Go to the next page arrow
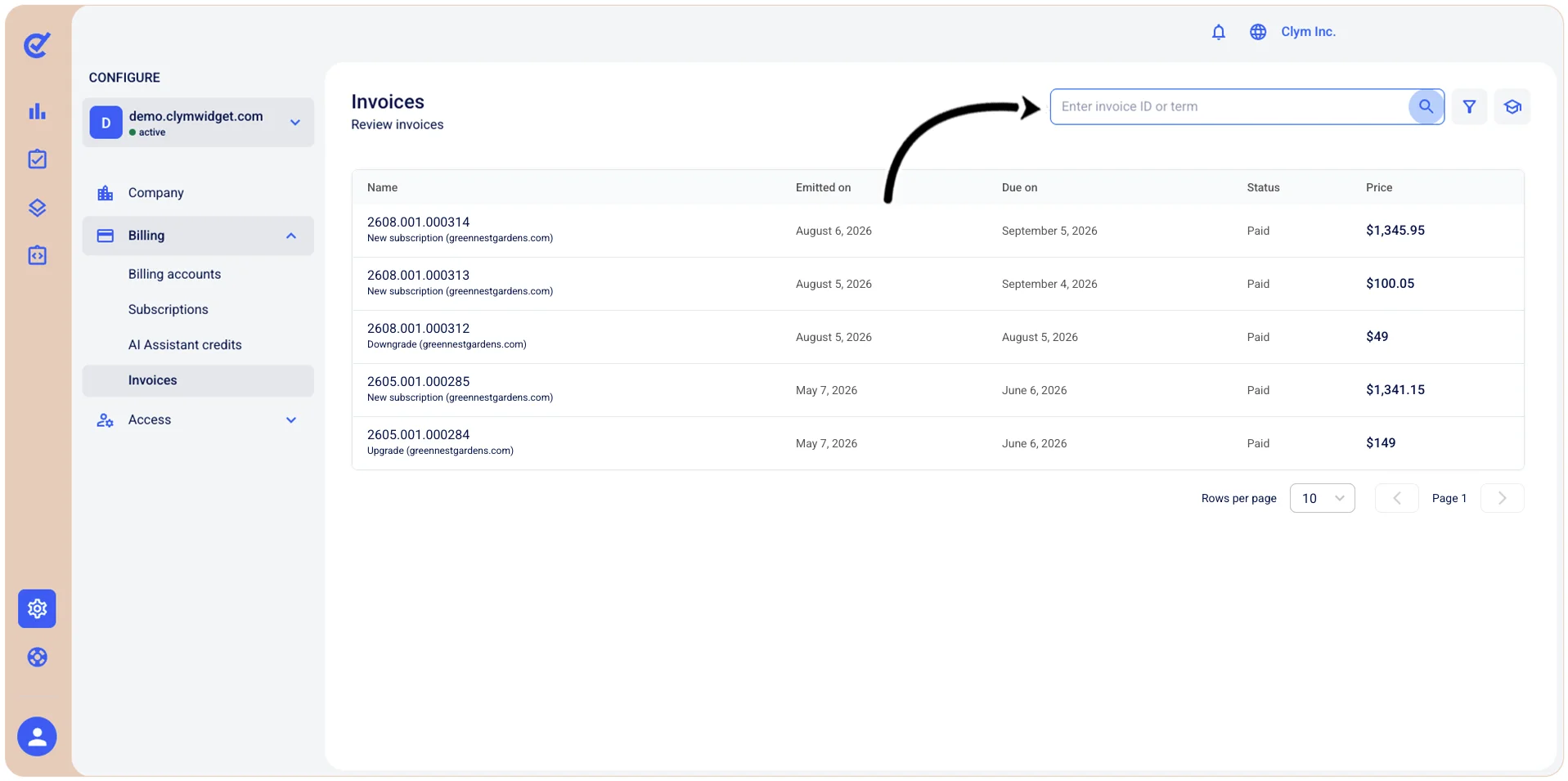The width and height of the screenshot is (1568, 781). (x=1502, y=498)
